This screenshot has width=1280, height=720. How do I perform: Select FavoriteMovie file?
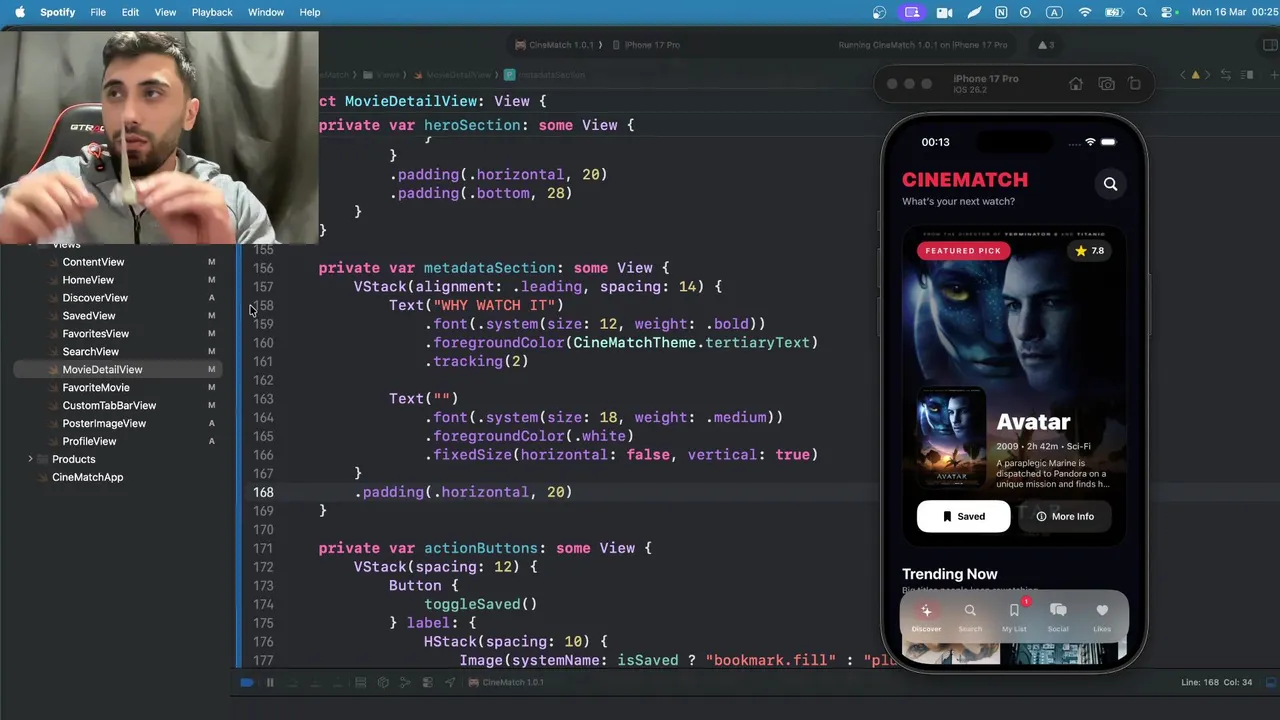click(96, 388)
